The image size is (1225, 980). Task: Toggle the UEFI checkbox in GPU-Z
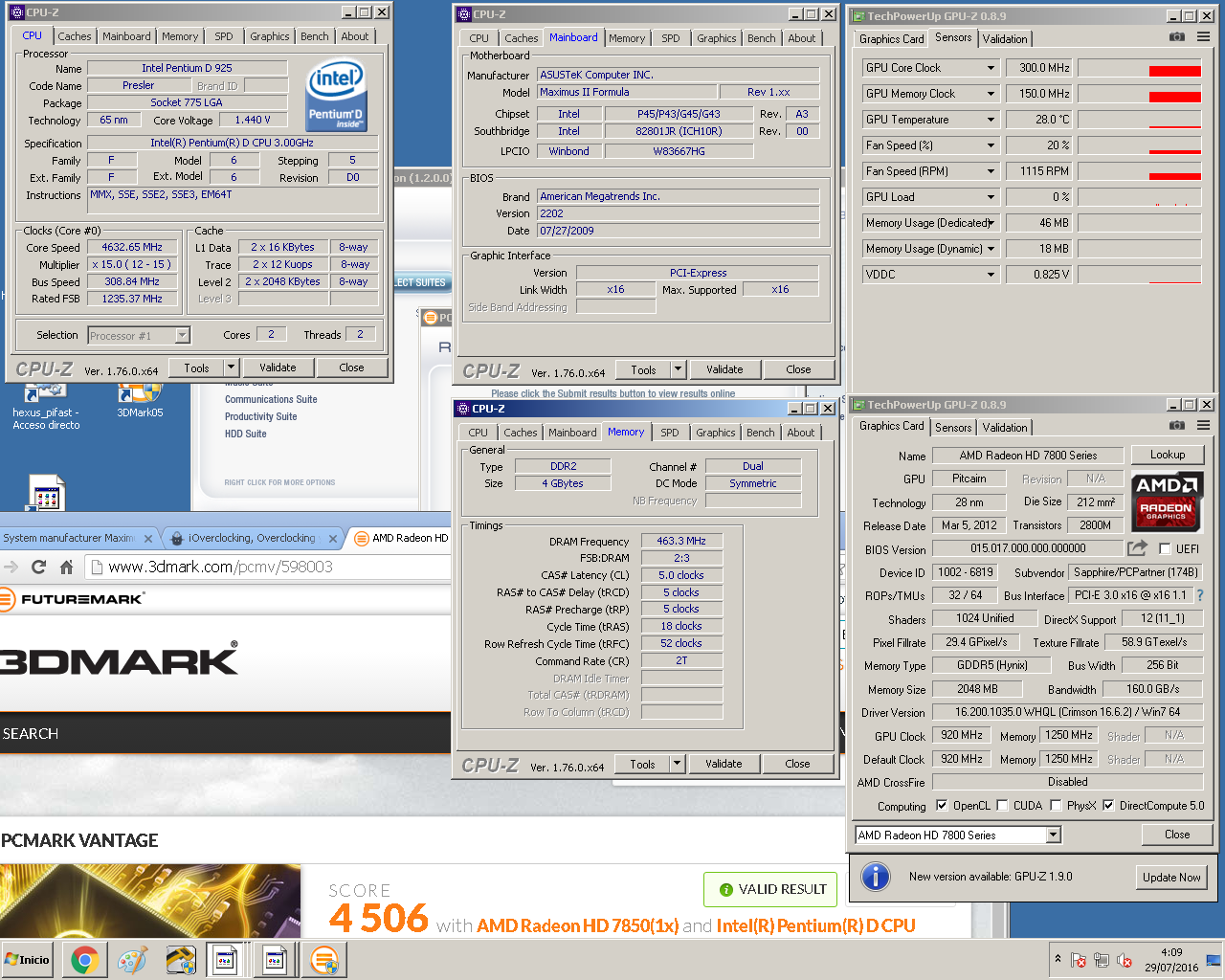(1165, 548)
